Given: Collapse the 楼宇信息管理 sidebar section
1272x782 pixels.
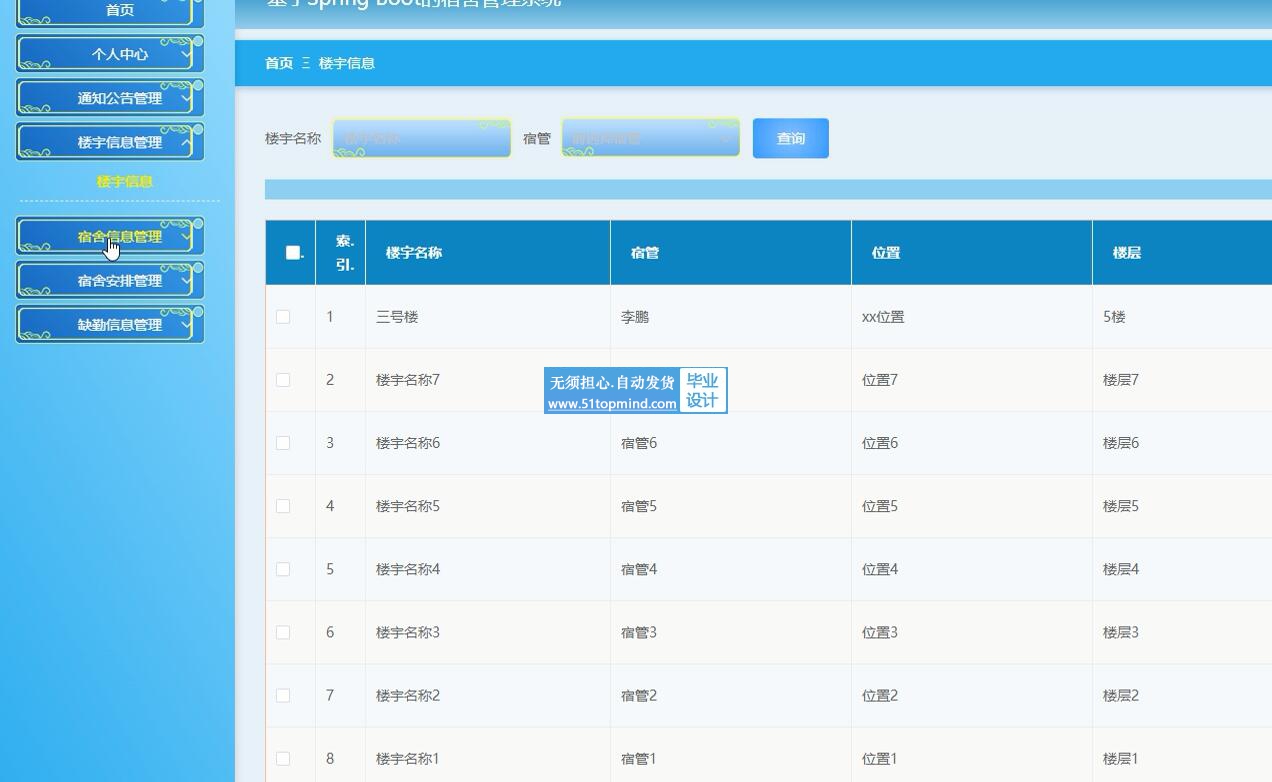Looking at the screenshot, I should 186,142.
